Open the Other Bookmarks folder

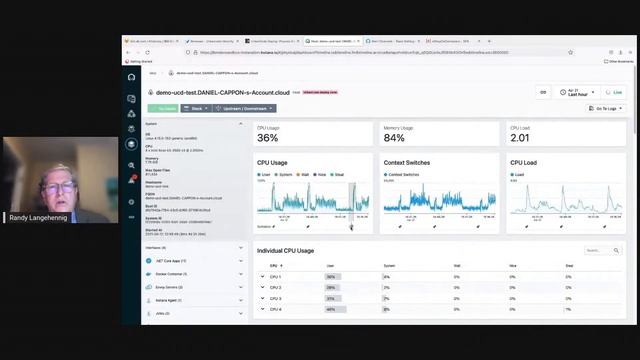point(619,62)
